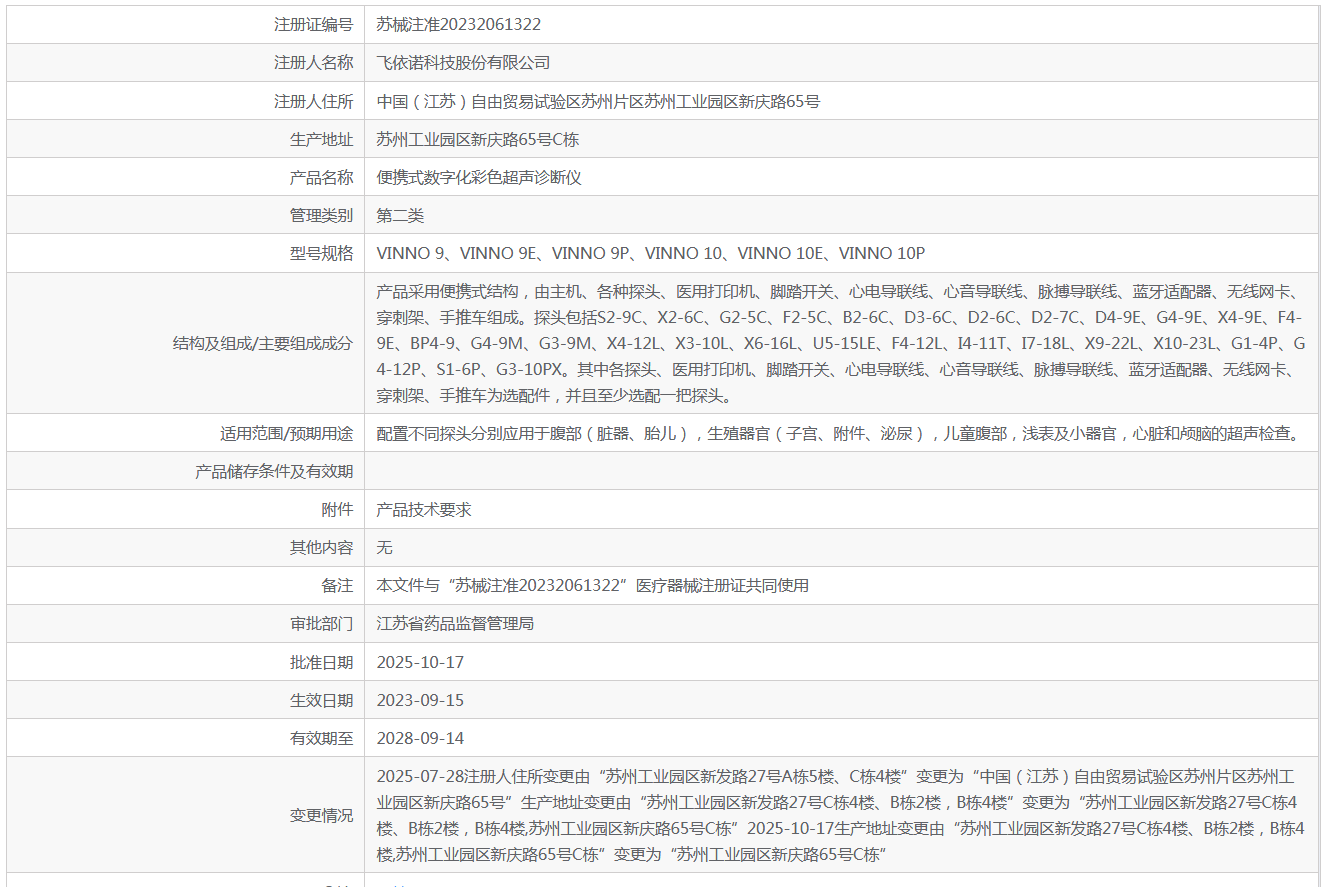Select the value '江苏省药品监督管理局'
Screen dimensions: 1328x887
click(455, 624)
